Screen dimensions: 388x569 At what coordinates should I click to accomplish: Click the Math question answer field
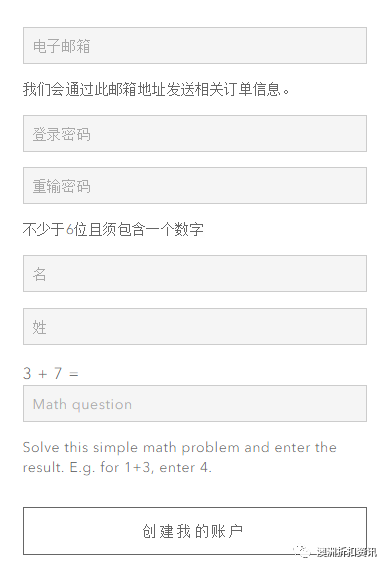[195, 404]
